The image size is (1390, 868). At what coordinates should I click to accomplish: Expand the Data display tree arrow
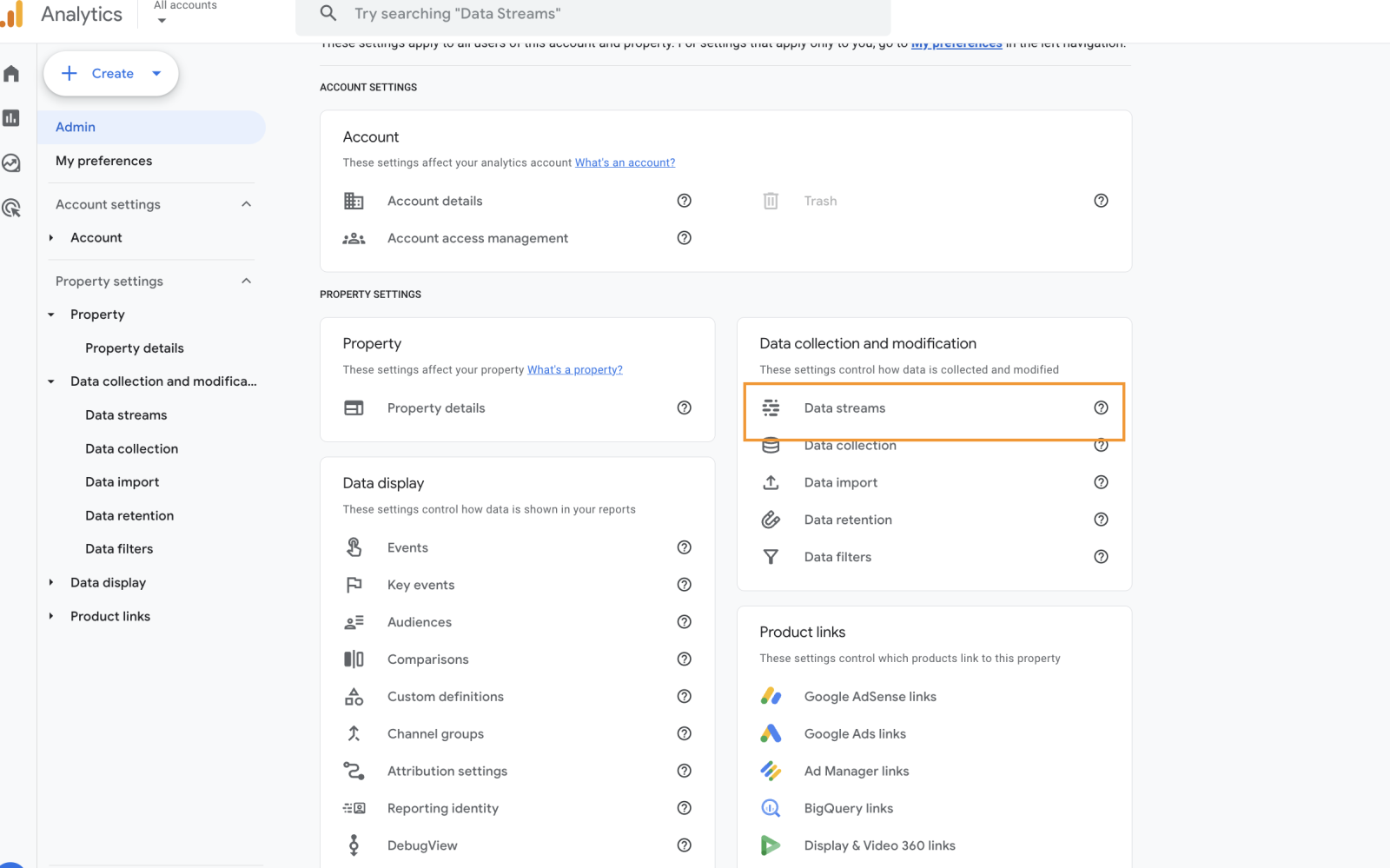pos(51,582)
